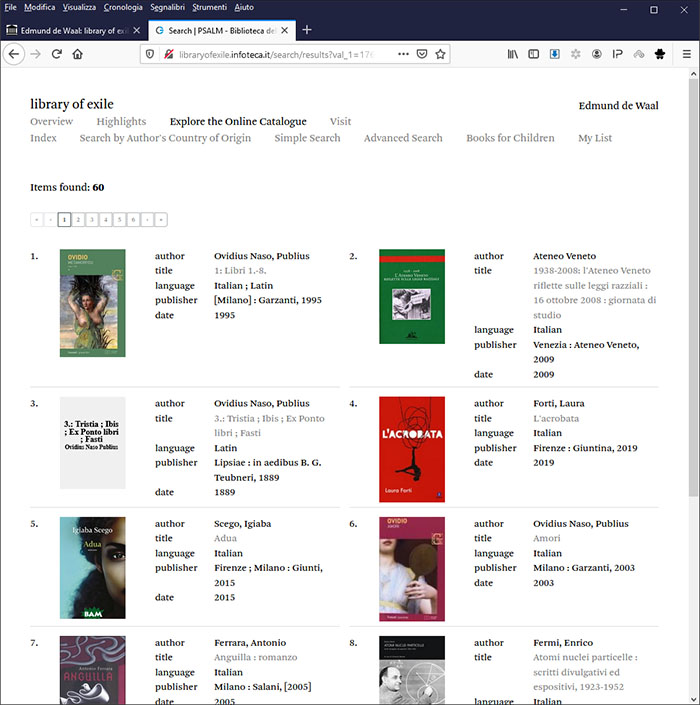Open Search by Author's Country of Origin
The image size is (700, 705).
coord(165,138)
